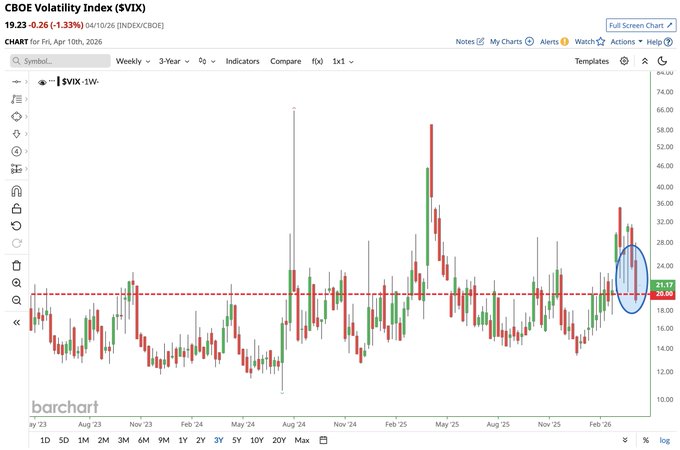Click the green 21.17 price label
Viewport: 680px width, 450px height.
(664, 285)
